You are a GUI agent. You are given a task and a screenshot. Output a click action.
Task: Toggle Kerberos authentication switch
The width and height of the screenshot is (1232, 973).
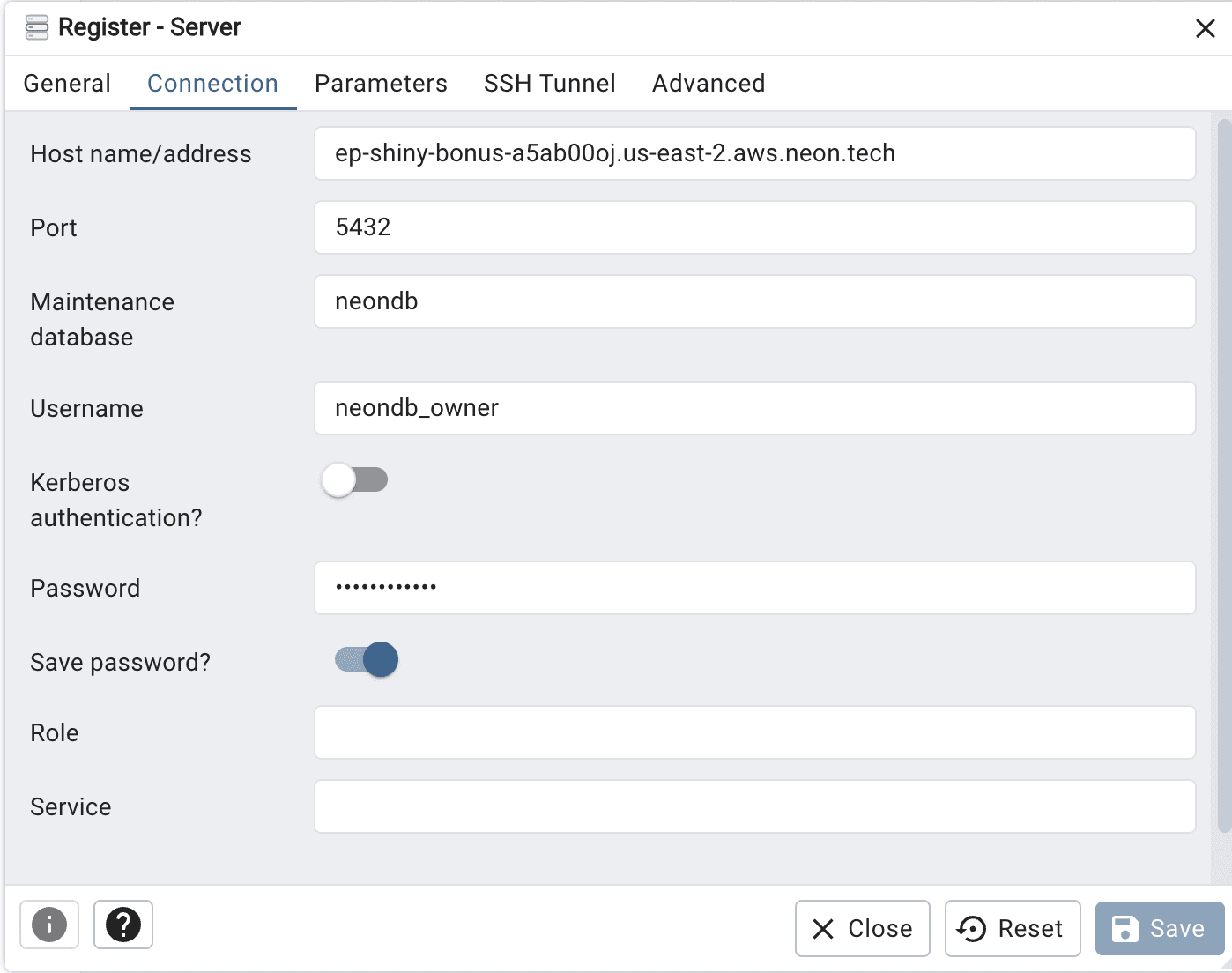[x=355, y=480]
